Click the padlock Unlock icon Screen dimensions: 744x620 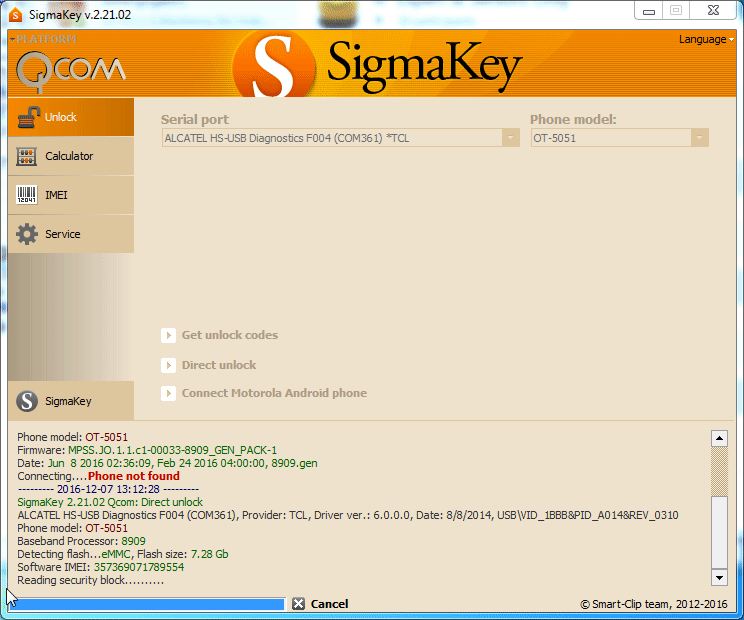click(x=28, y=117)
